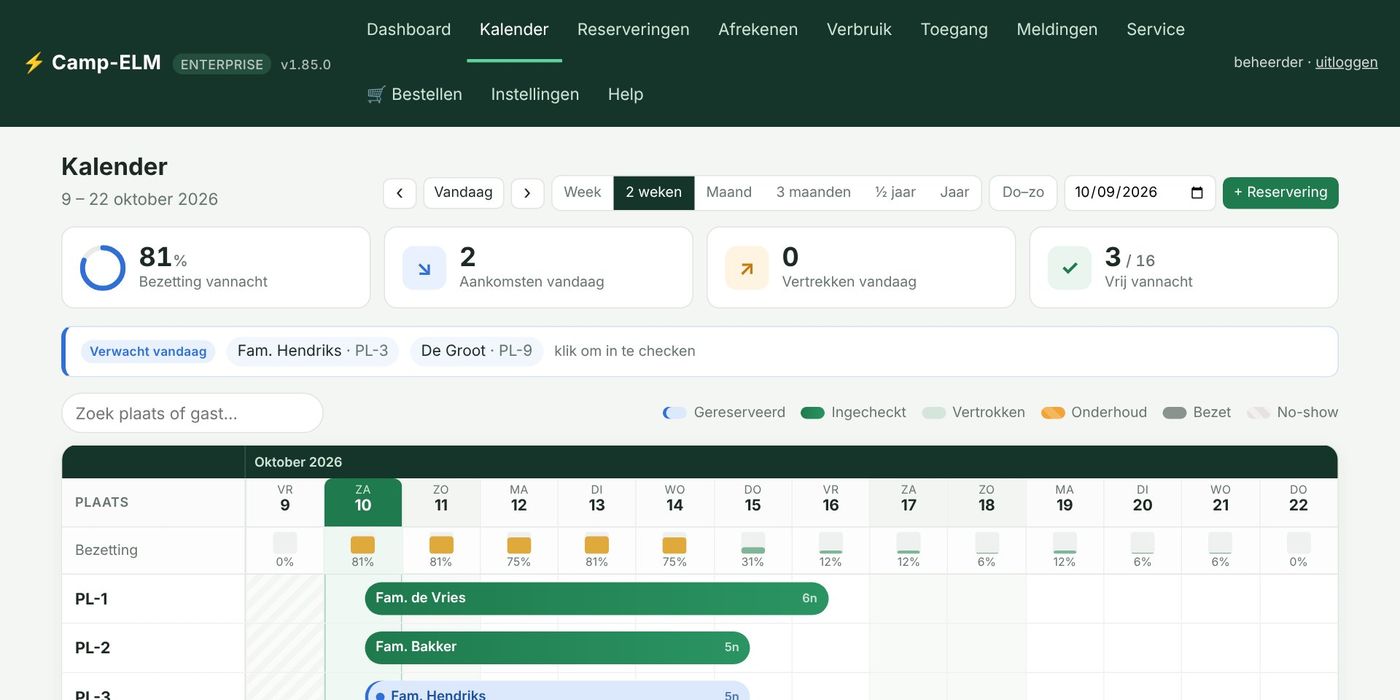Click the Vertrokken legend swatch
The height and width of the screenshot is (700, 1400).
[x=934, y=413]
